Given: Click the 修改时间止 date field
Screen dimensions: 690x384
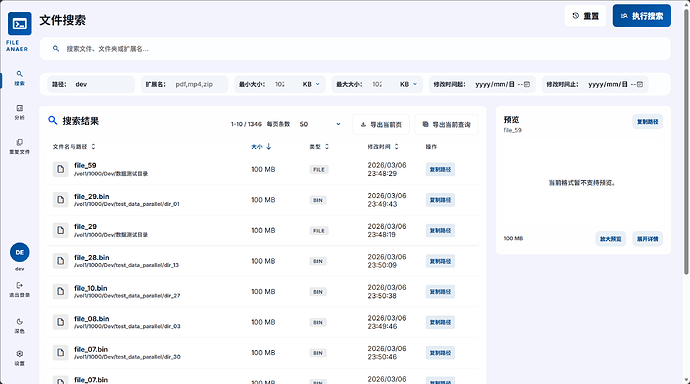Looking at the screenshot, I should click(616, 84).
